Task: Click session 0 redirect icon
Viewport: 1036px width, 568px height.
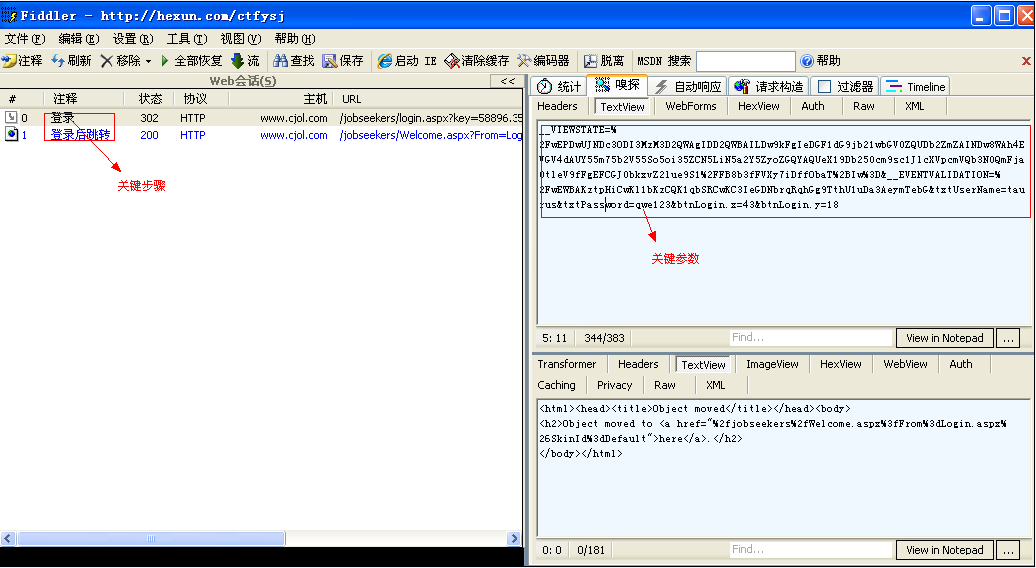Action: click(x=11, y=118)
